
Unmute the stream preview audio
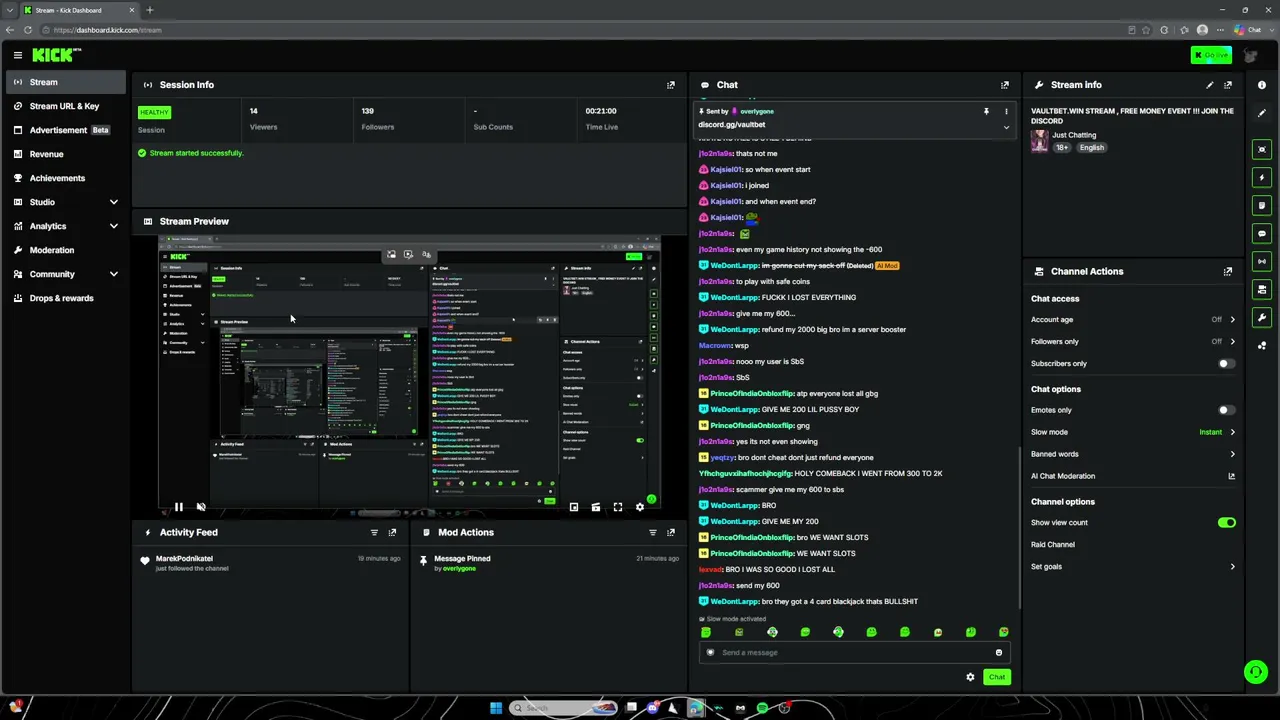click(x=201, y=507)
